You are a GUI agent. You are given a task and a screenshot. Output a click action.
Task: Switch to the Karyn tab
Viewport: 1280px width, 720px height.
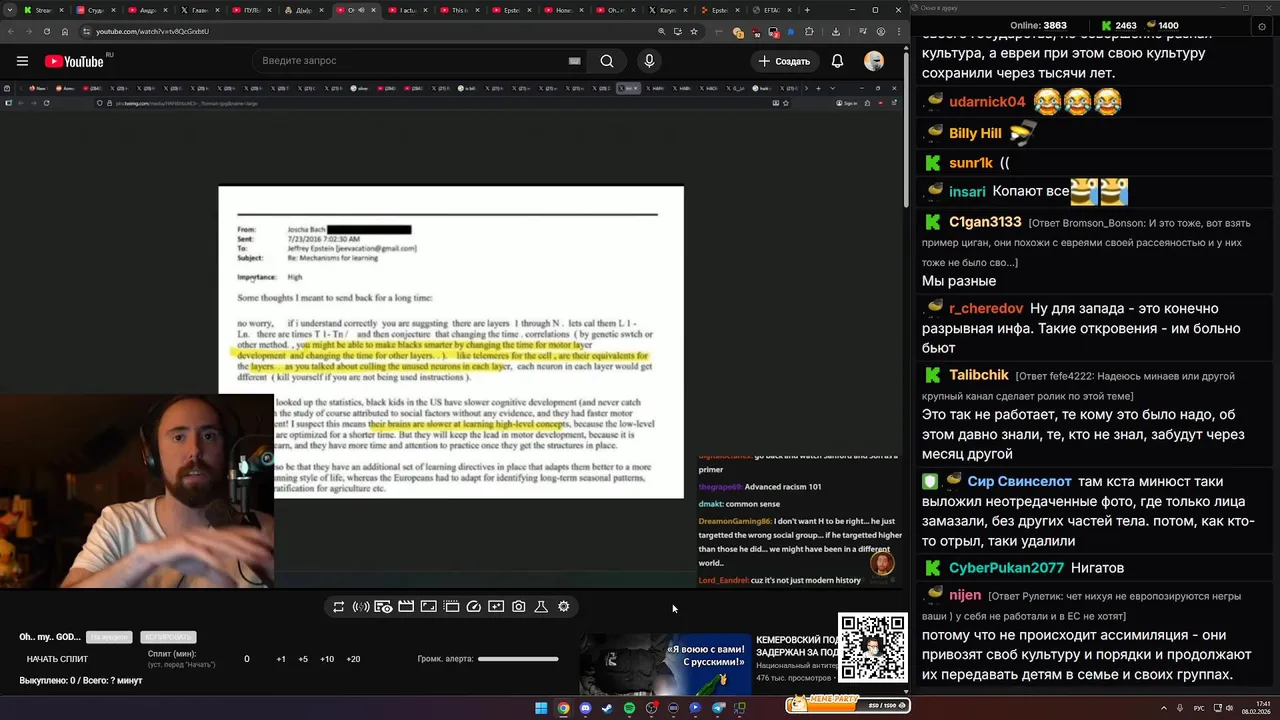pos(667,10)
